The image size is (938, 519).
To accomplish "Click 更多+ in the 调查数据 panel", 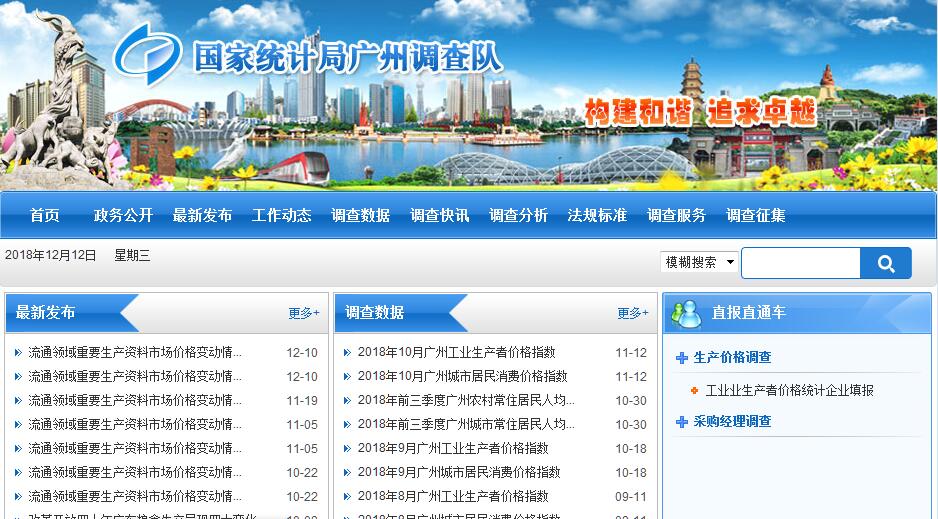I will pyautogui.click(x=632, y=313).
